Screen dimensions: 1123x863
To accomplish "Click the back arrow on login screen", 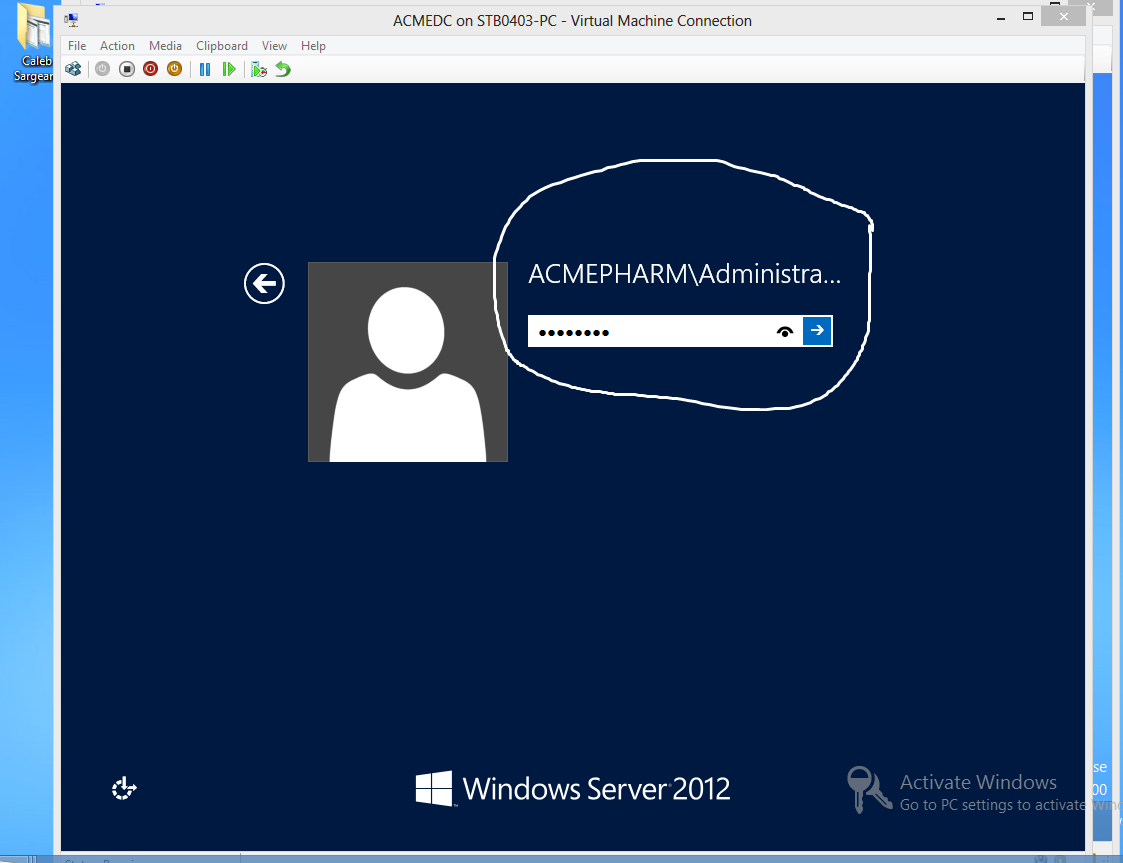I will click(264, 284).
